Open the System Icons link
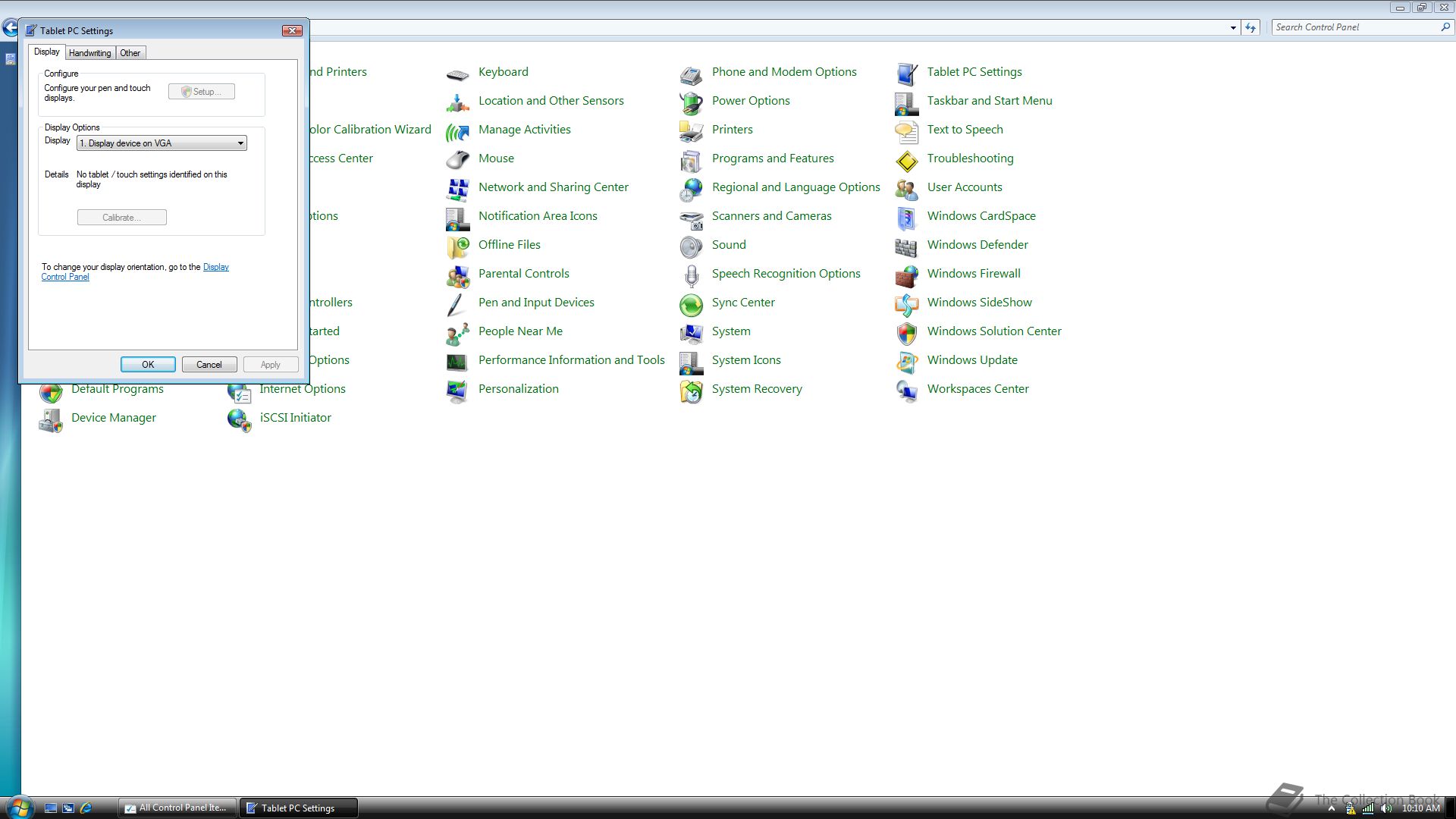Viewport: 1456px width, 819px height. pos(746,359)
